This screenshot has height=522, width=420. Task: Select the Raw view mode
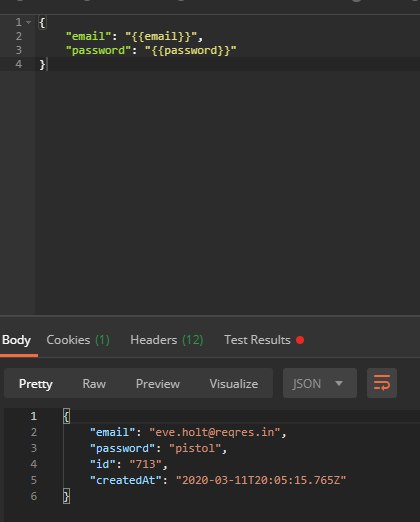(x=94, y=384)
